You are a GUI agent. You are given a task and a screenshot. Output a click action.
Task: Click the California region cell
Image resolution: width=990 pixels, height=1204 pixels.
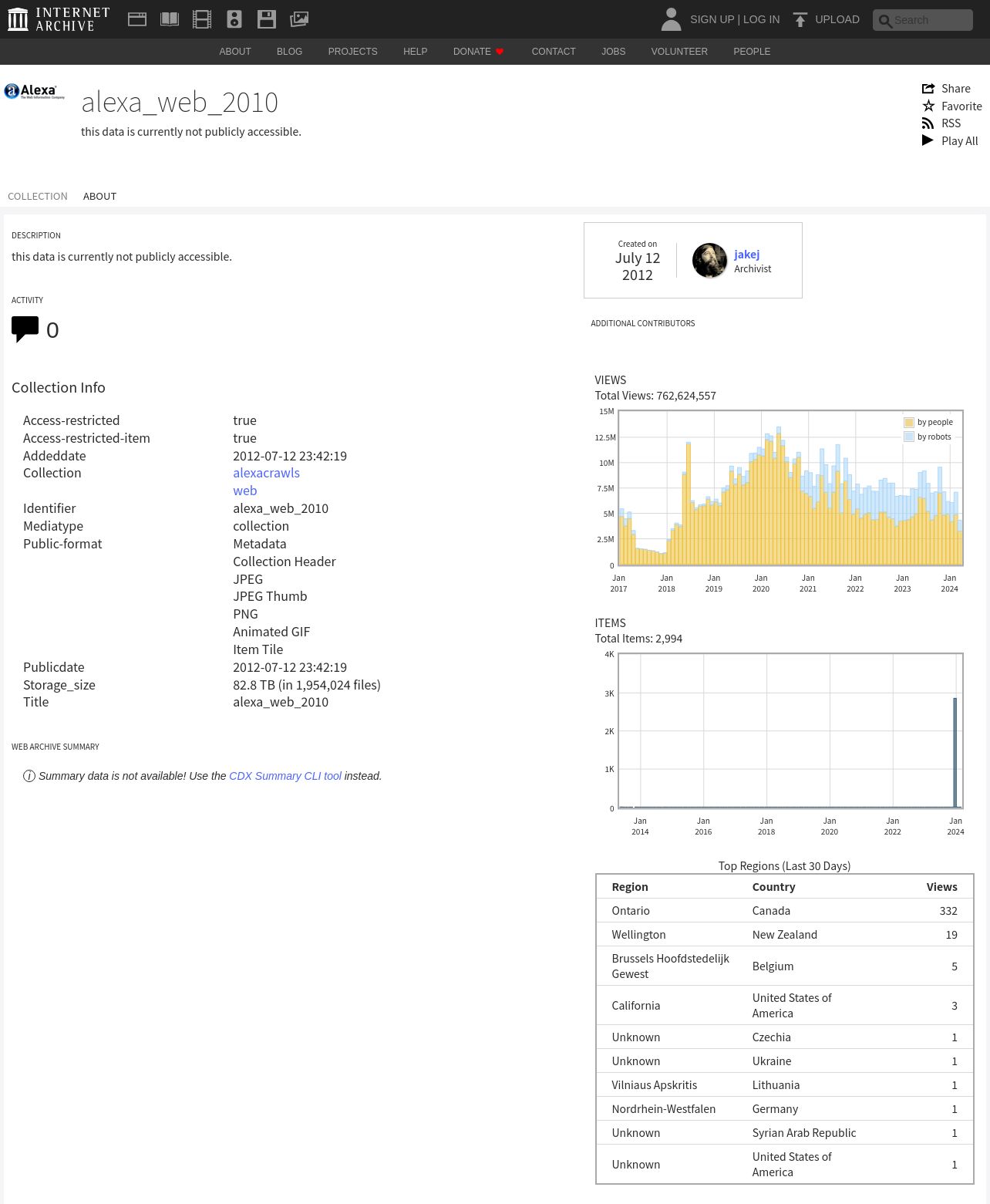click(635, 1006)
